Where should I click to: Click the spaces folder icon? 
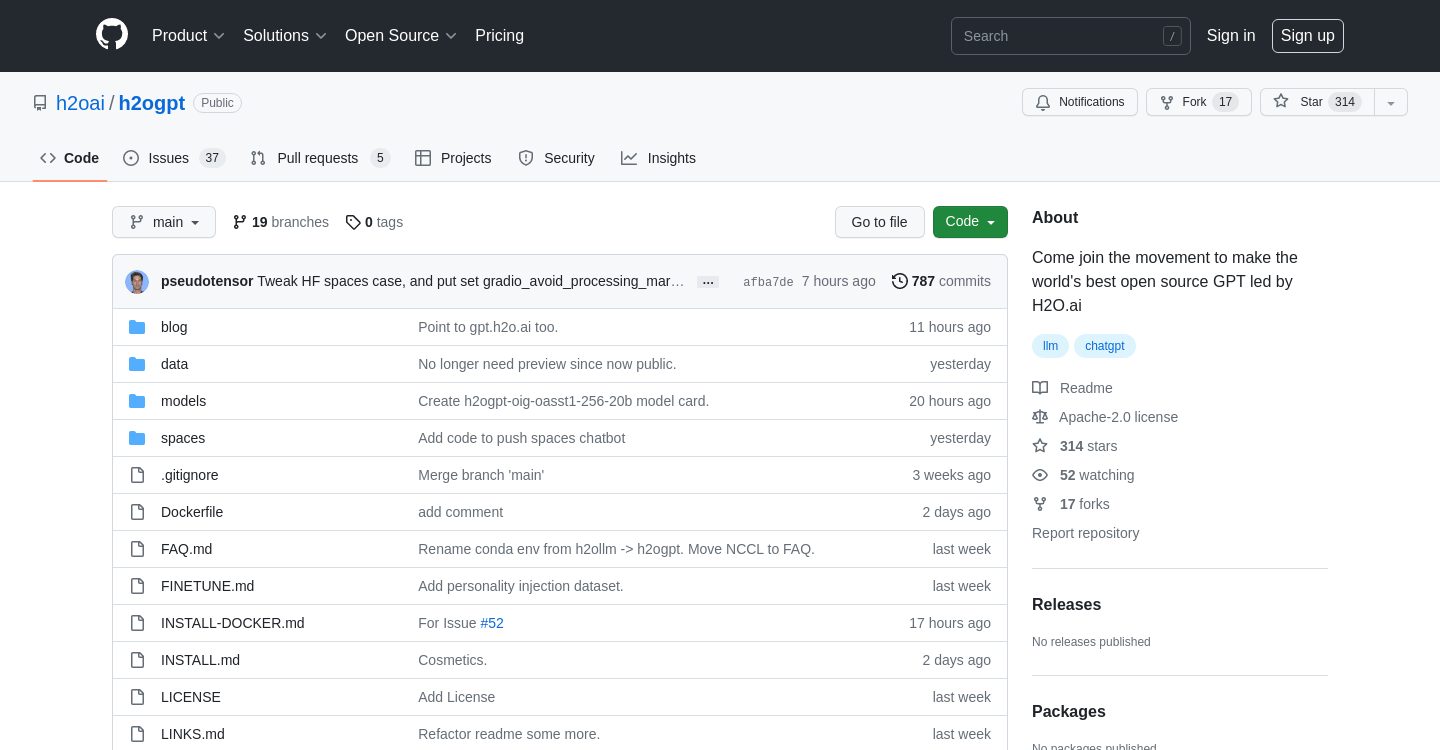[x=137, y=438]
